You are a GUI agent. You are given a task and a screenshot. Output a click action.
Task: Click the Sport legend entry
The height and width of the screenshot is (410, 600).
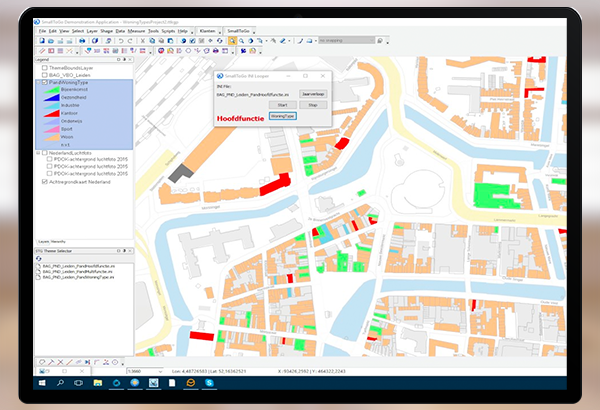(x=67, y=129)
